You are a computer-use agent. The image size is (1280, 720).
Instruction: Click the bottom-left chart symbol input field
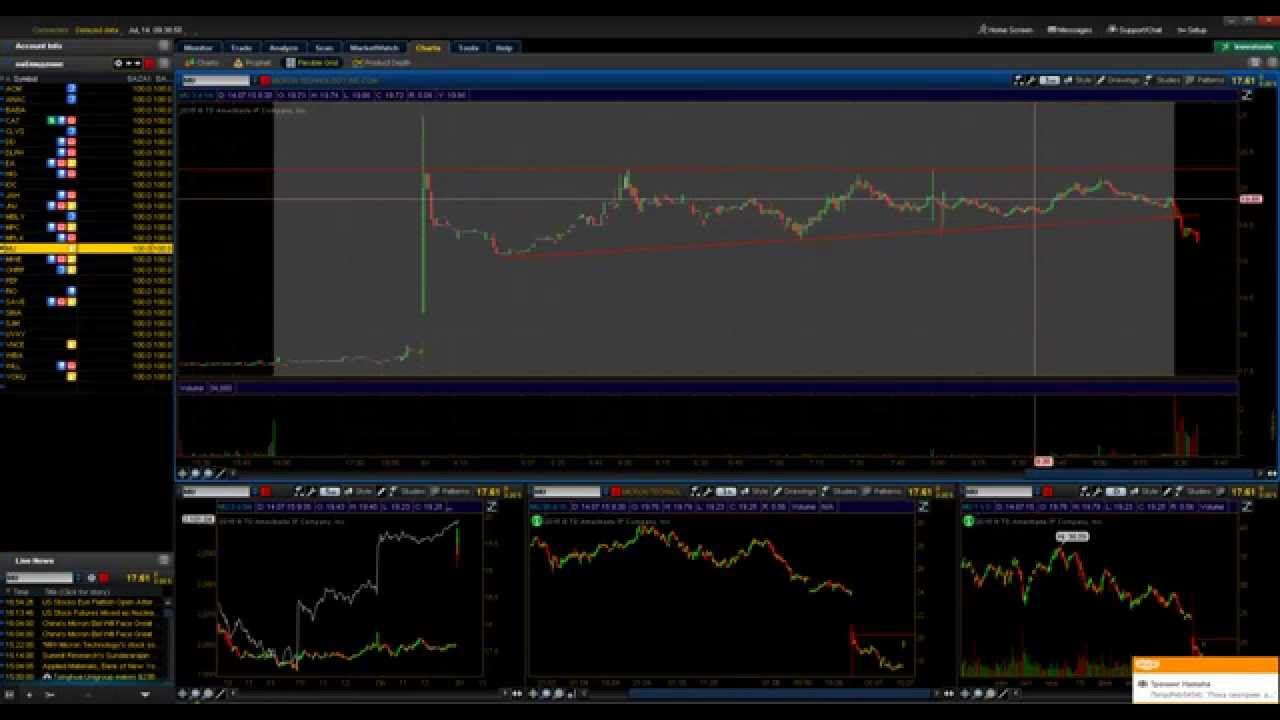(215, 492)
